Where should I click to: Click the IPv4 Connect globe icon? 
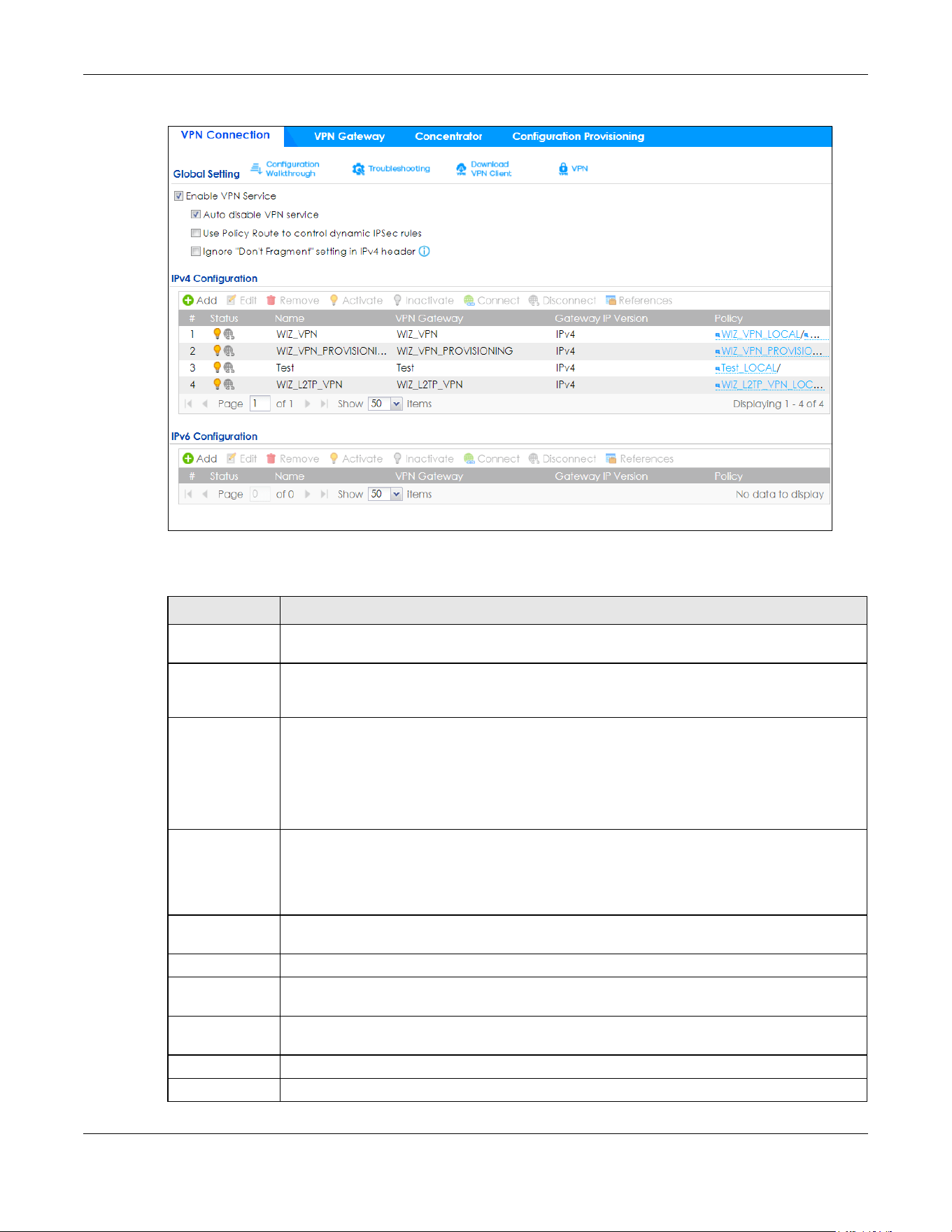point(469,300)
